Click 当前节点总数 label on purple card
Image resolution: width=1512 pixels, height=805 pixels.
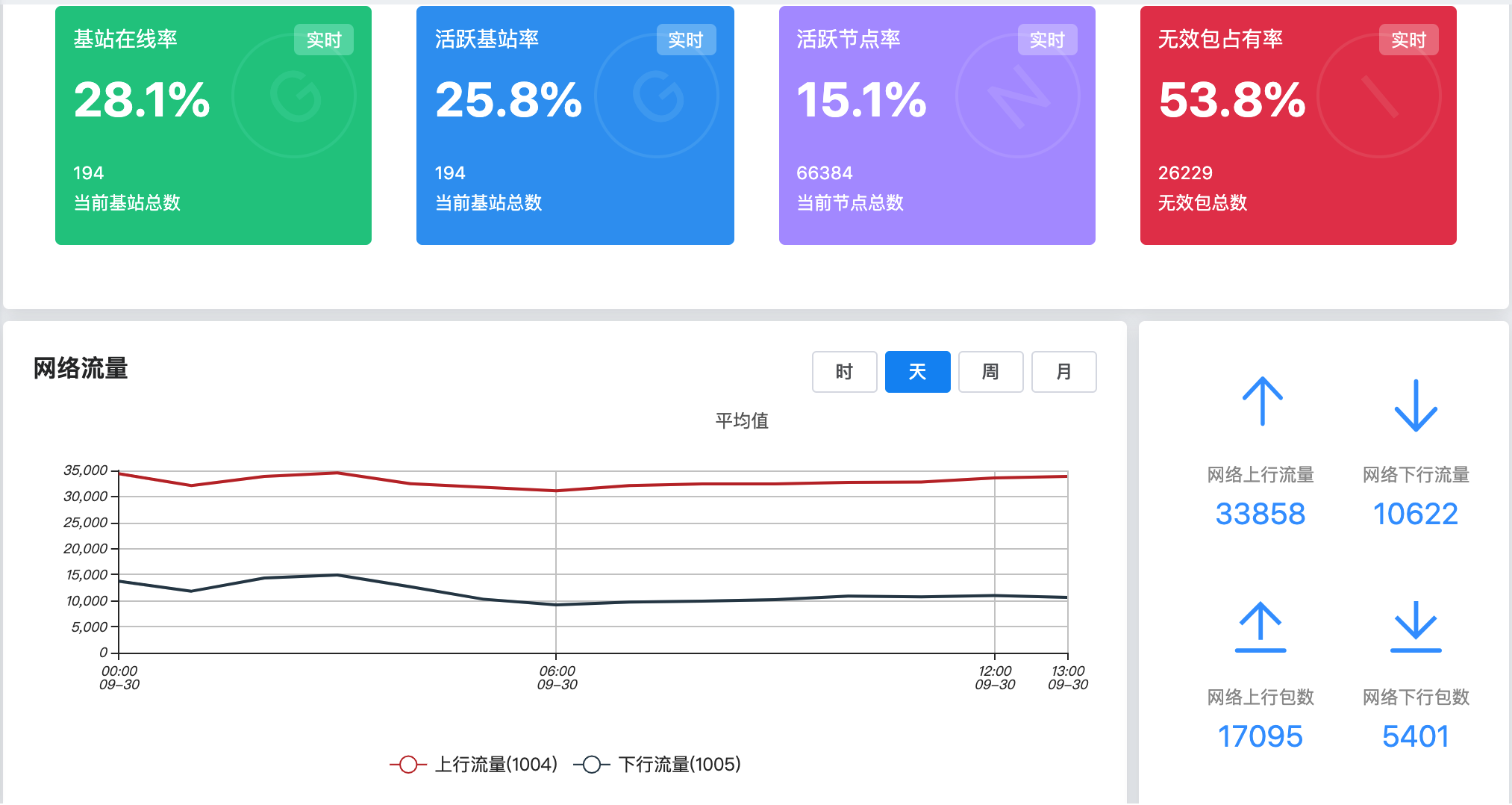tap(850, 202)
